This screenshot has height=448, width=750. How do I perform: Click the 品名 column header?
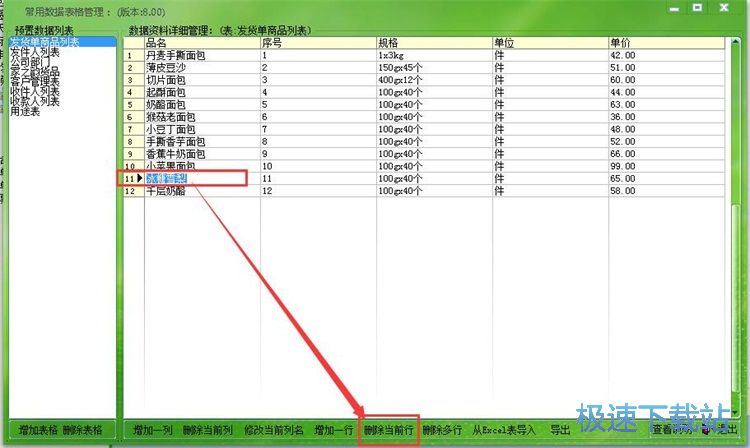coord(202,43)
